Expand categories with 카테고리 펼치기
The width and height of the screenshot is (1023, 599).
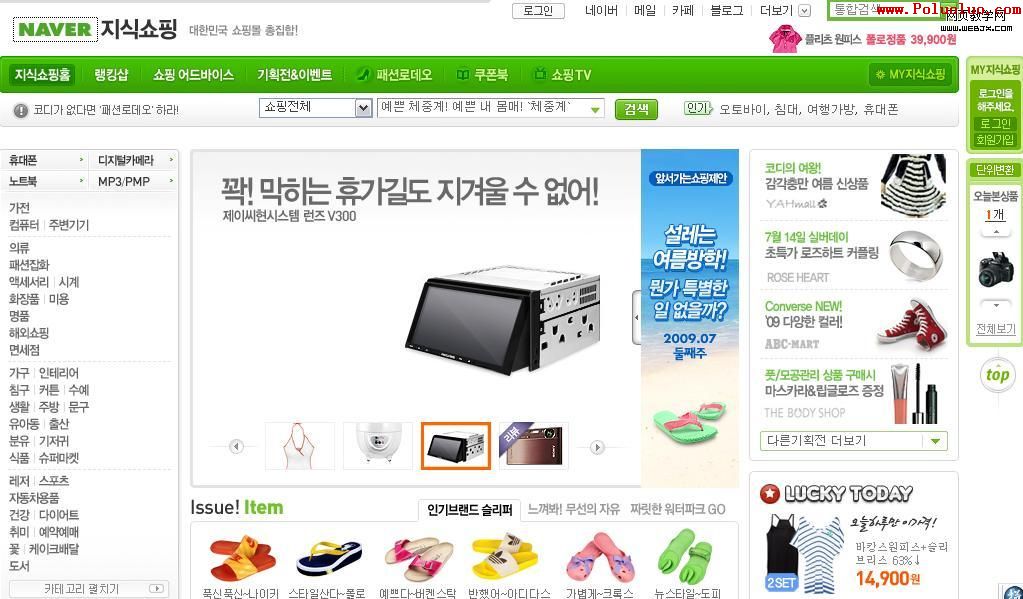[x=89, y=589]
